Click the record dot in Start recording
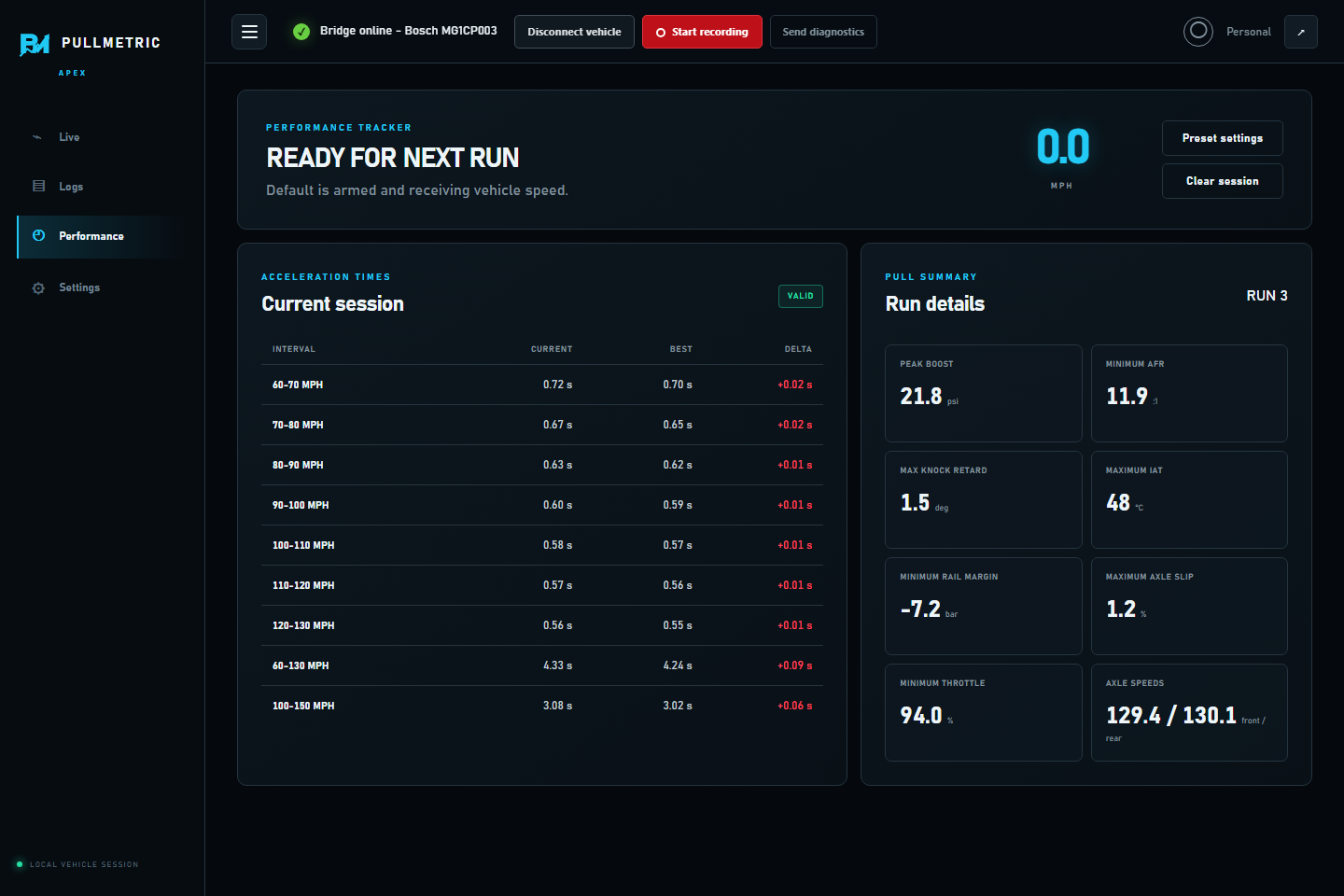1344x896 pixels. (661, 33)
